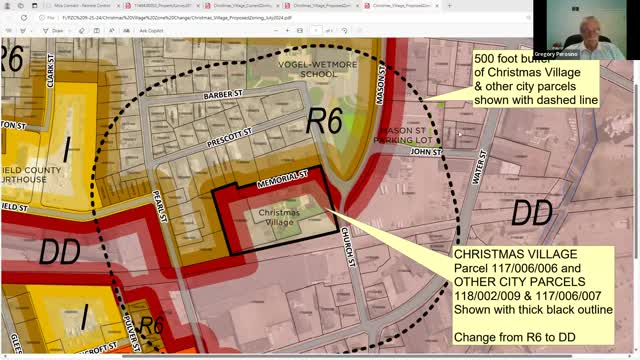This screenshot has height=360, width=640.
Task: Click 'Parcel 117/006/006 and' callout line
Action: pyautogui.click(x=517, y=268)
